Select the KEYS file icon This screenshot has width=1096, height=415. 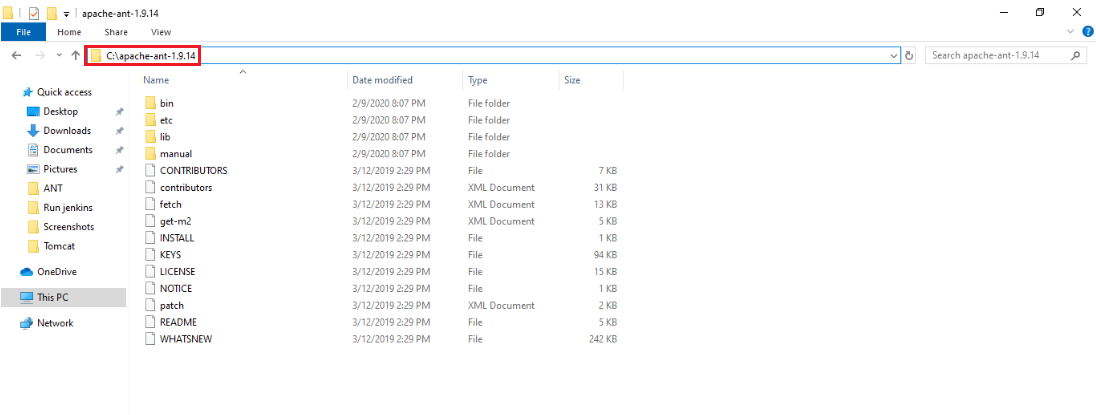(x=149, y=254)
